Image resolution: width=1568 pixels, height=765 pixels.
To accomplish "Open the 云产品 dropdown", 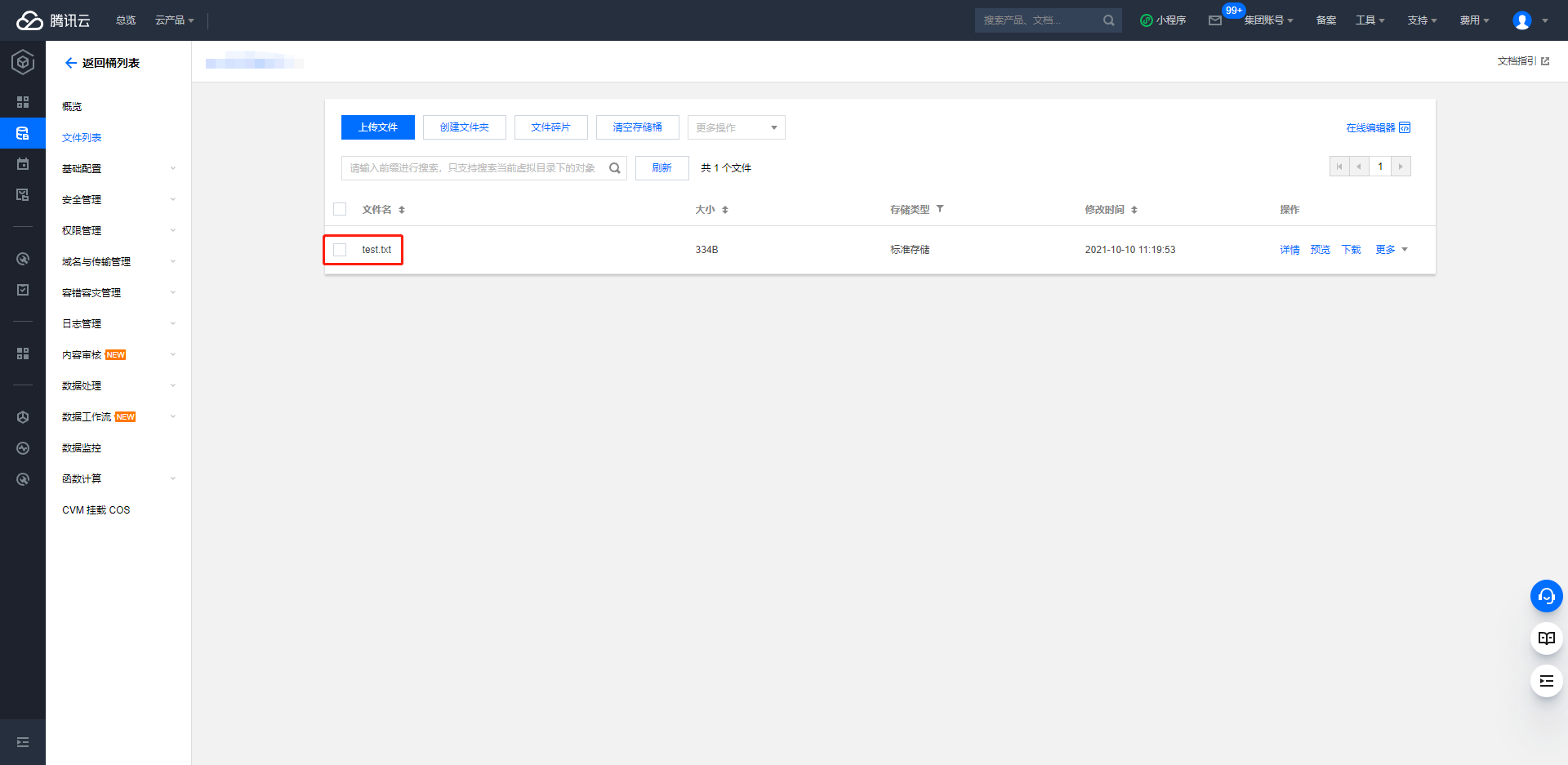I will click(x=175, y=20).
